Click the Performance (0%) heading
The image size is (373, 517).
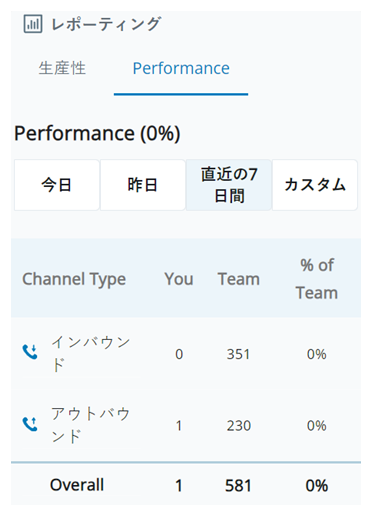coord(97,133)
